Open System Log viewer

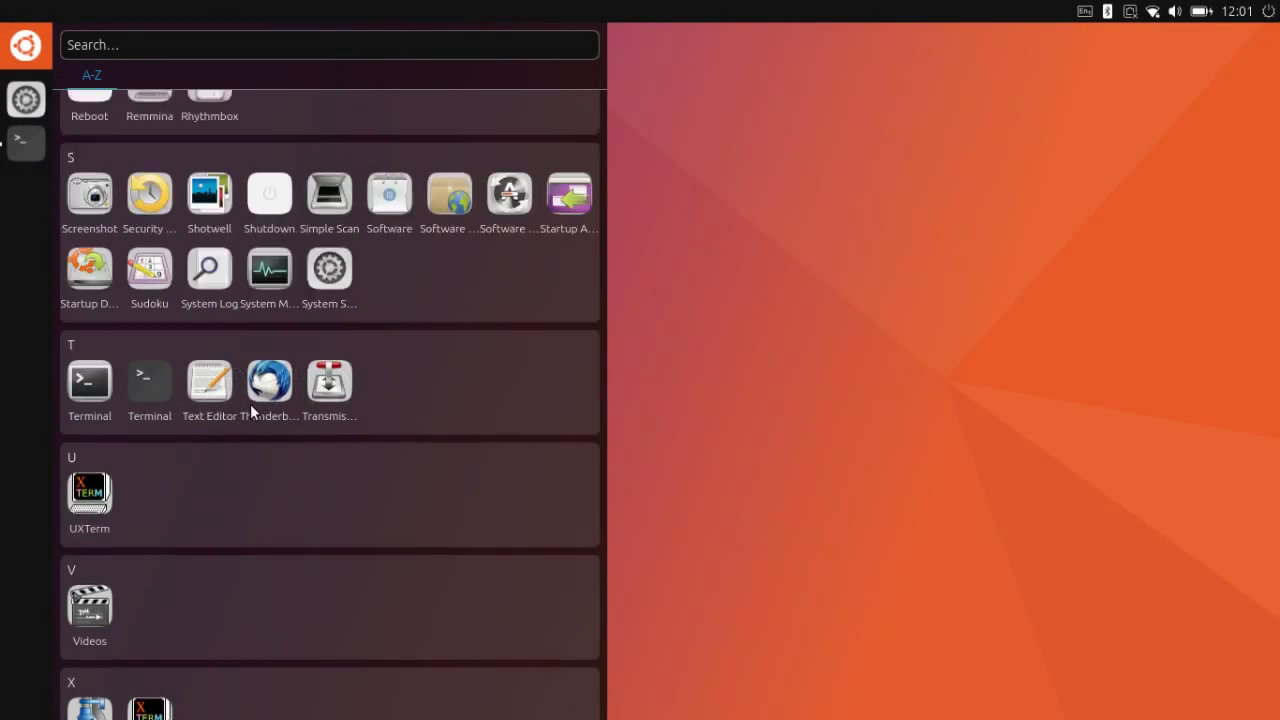click(209, 269)
